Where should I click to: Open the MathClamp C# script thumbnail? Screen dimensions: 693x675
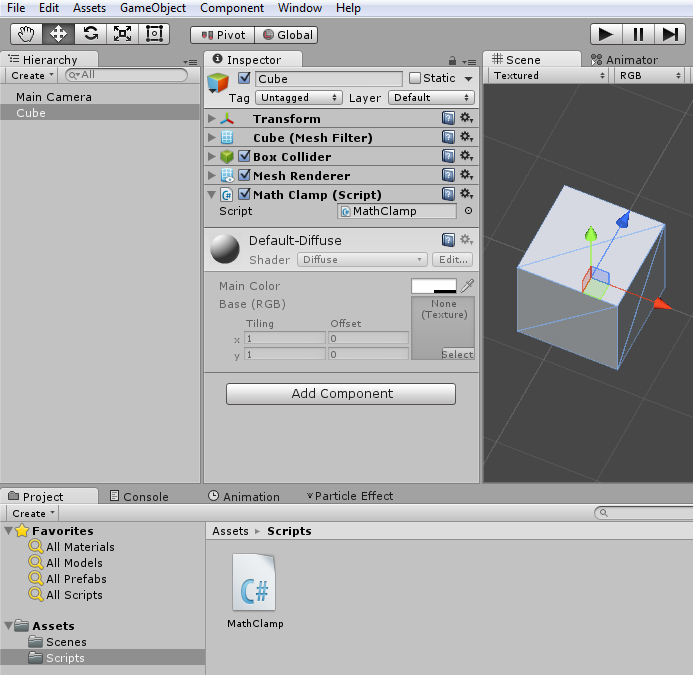[254, 583]
